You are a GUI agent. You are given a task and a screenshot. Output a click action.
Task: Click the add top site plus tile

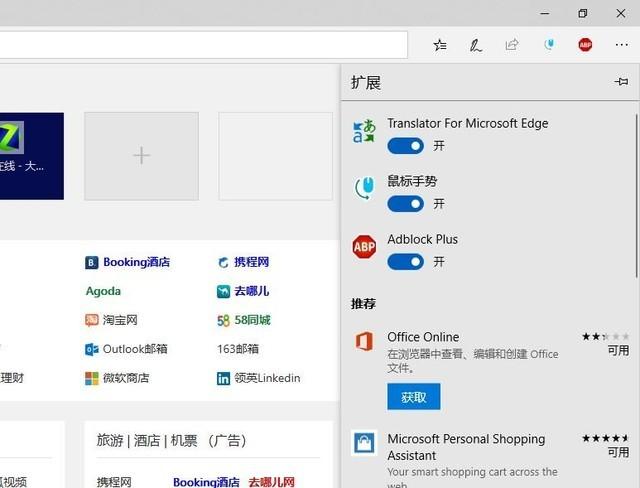pos(142,156)
